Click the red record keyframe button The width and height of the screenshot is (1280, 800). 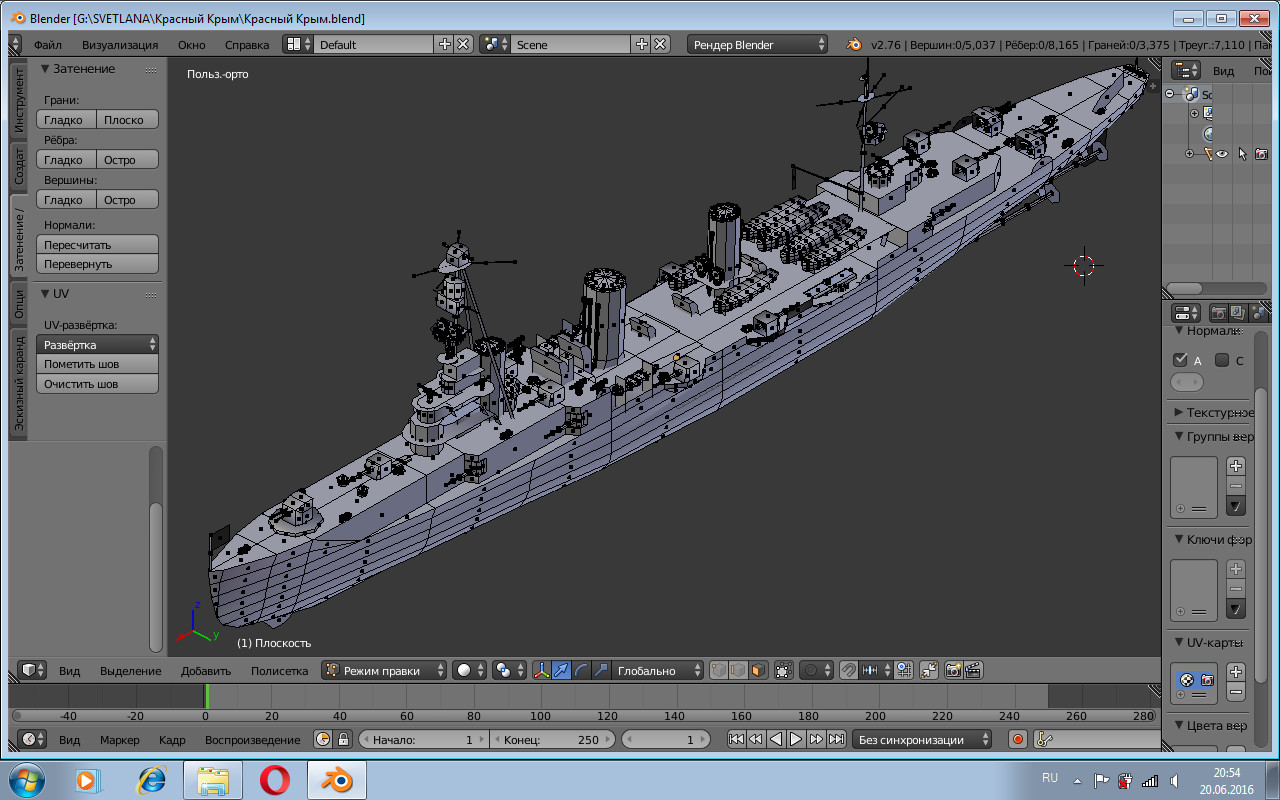coord(1018,740)
